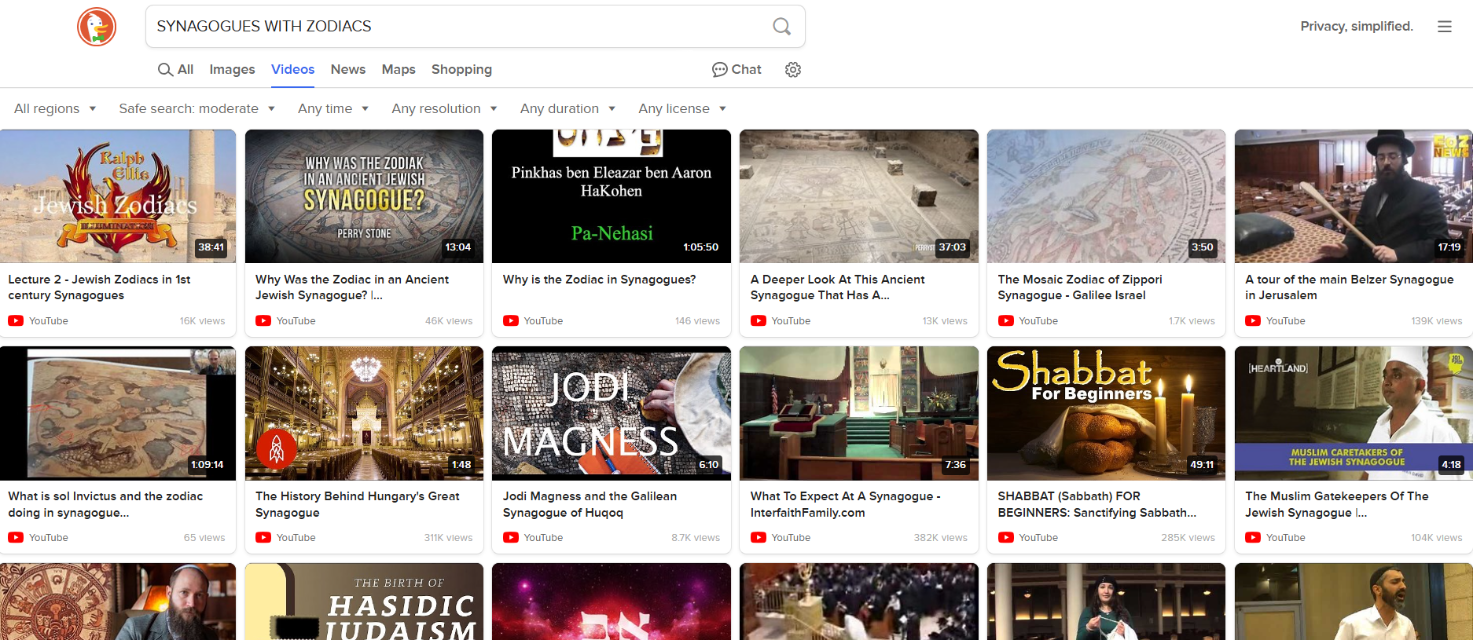Open the hamburger menu icon

tap(1444, 27)
